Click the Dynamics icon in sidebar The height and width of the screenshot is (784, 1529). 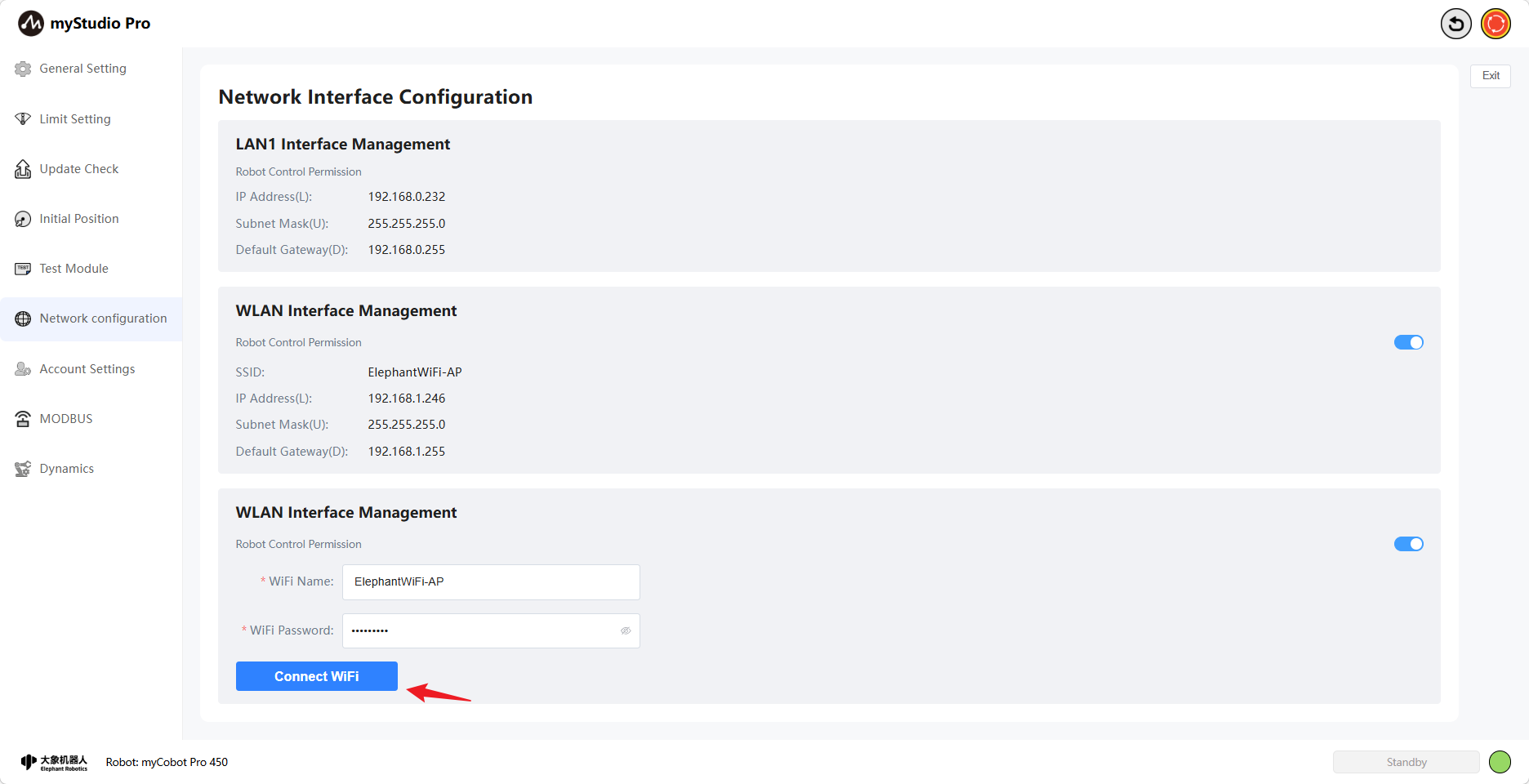point(23,469)
